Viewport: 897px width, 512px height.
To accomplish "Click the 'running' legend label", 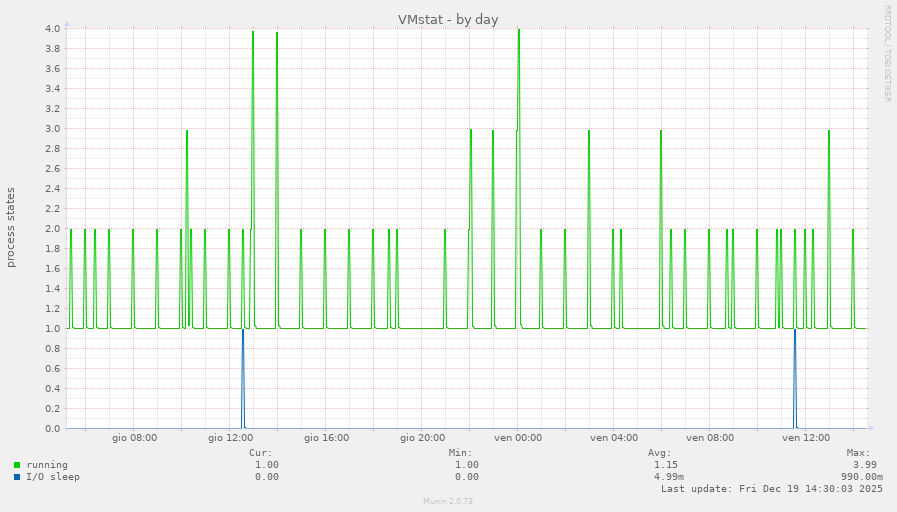I will [47, 465].
